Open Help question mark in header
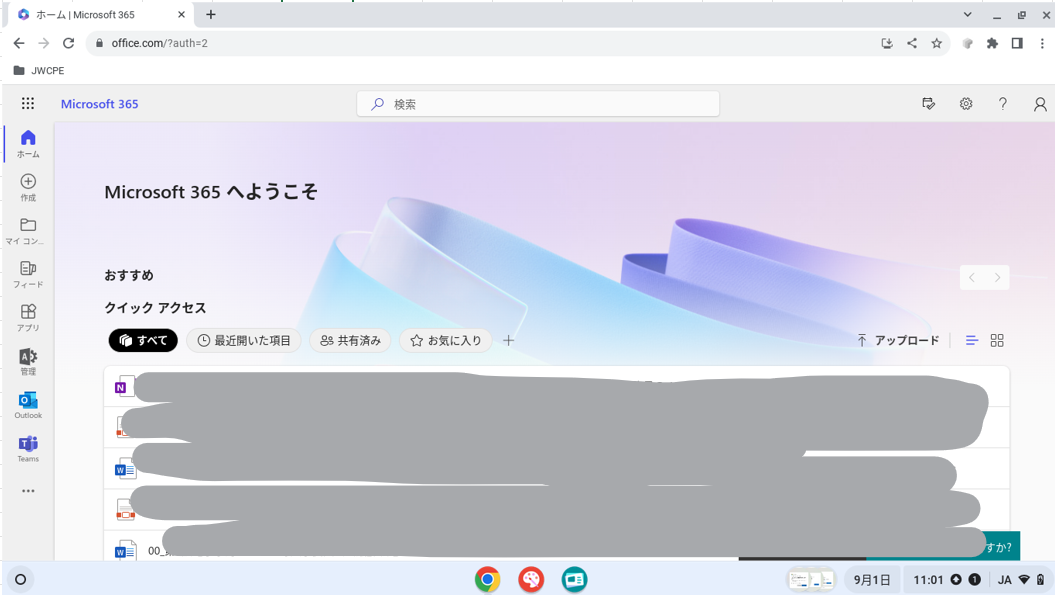This screenshot has width=1055, height=595. (1003, 104)
